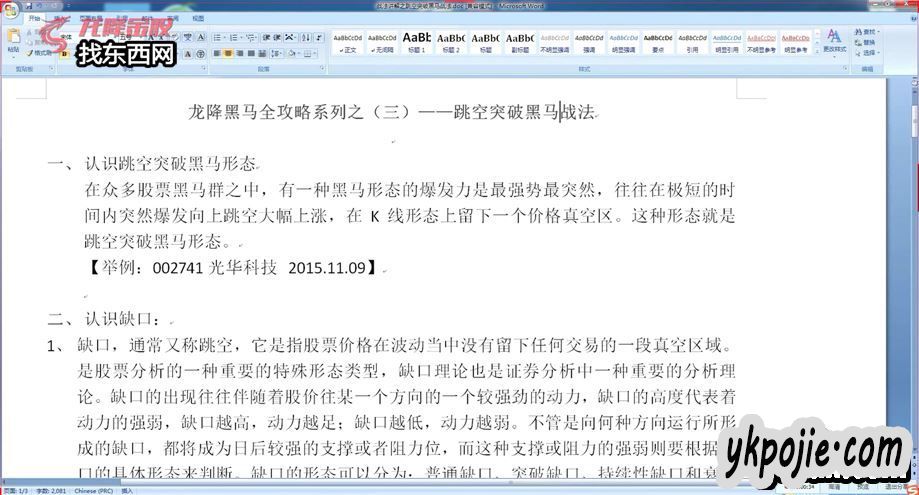Switch to the View (视图) ribbon tab
The height and width of the screenshot is (495, 919).
[x=198, y=18]
